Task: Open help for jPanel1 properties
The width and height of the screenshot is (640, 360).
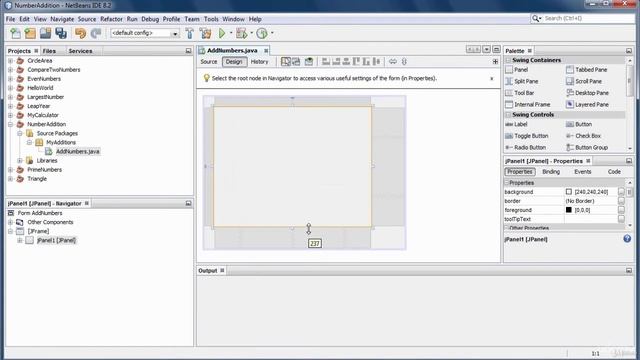Action: click(x=627, y=239)
